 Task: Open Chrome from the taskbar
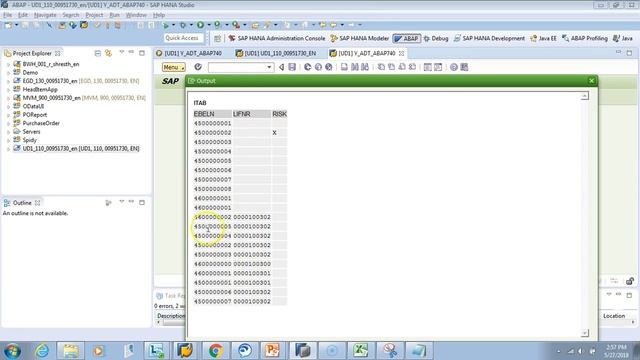click(x=216, y=351)
